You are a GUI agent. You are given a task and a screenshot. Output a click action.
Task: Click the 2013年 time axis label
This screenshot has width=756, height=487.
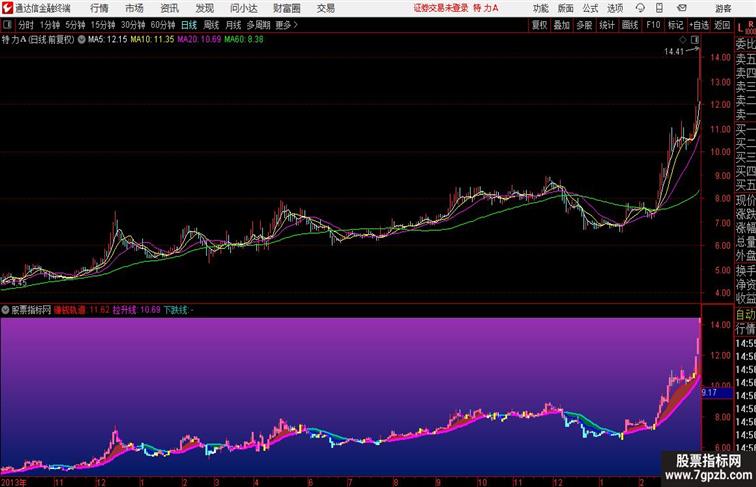pyautogui.click(x=14, y=482)
